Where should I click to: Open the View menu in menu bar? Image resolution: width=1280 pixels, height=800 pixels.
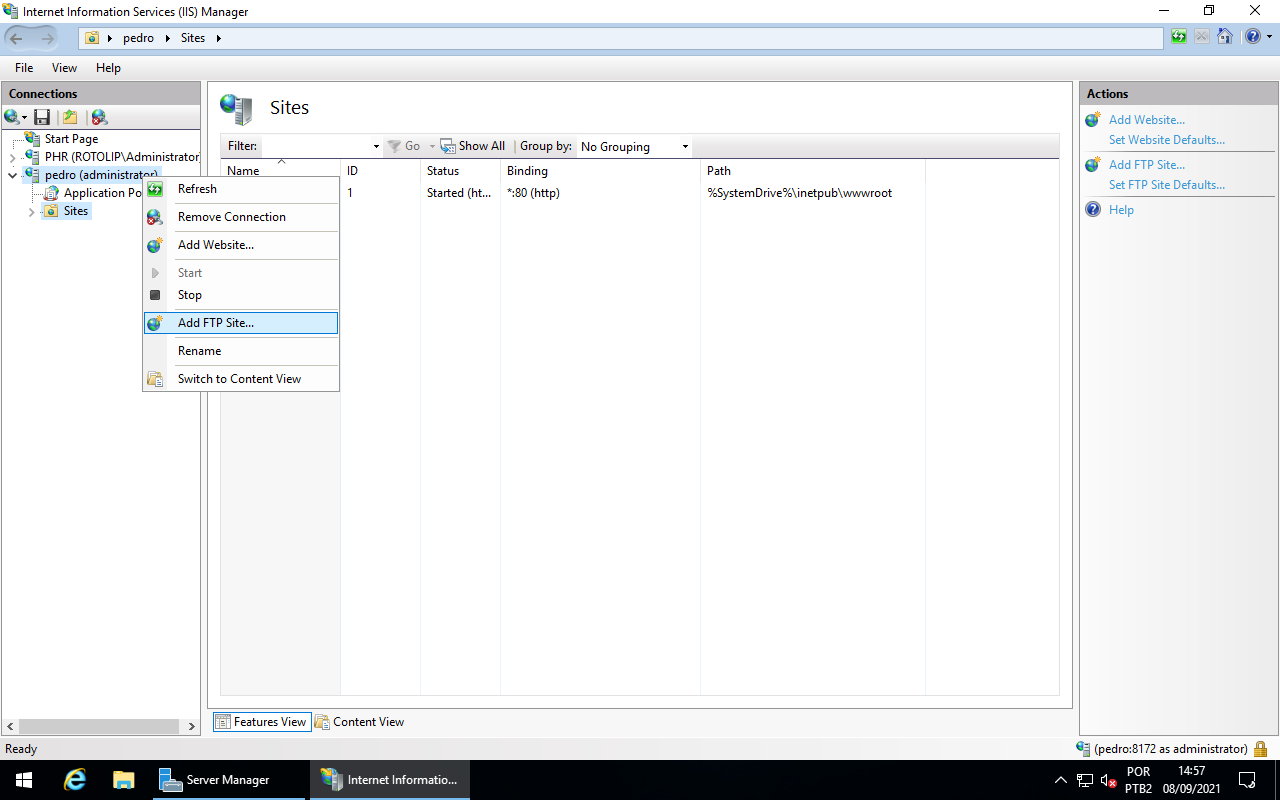pos(64,68)
